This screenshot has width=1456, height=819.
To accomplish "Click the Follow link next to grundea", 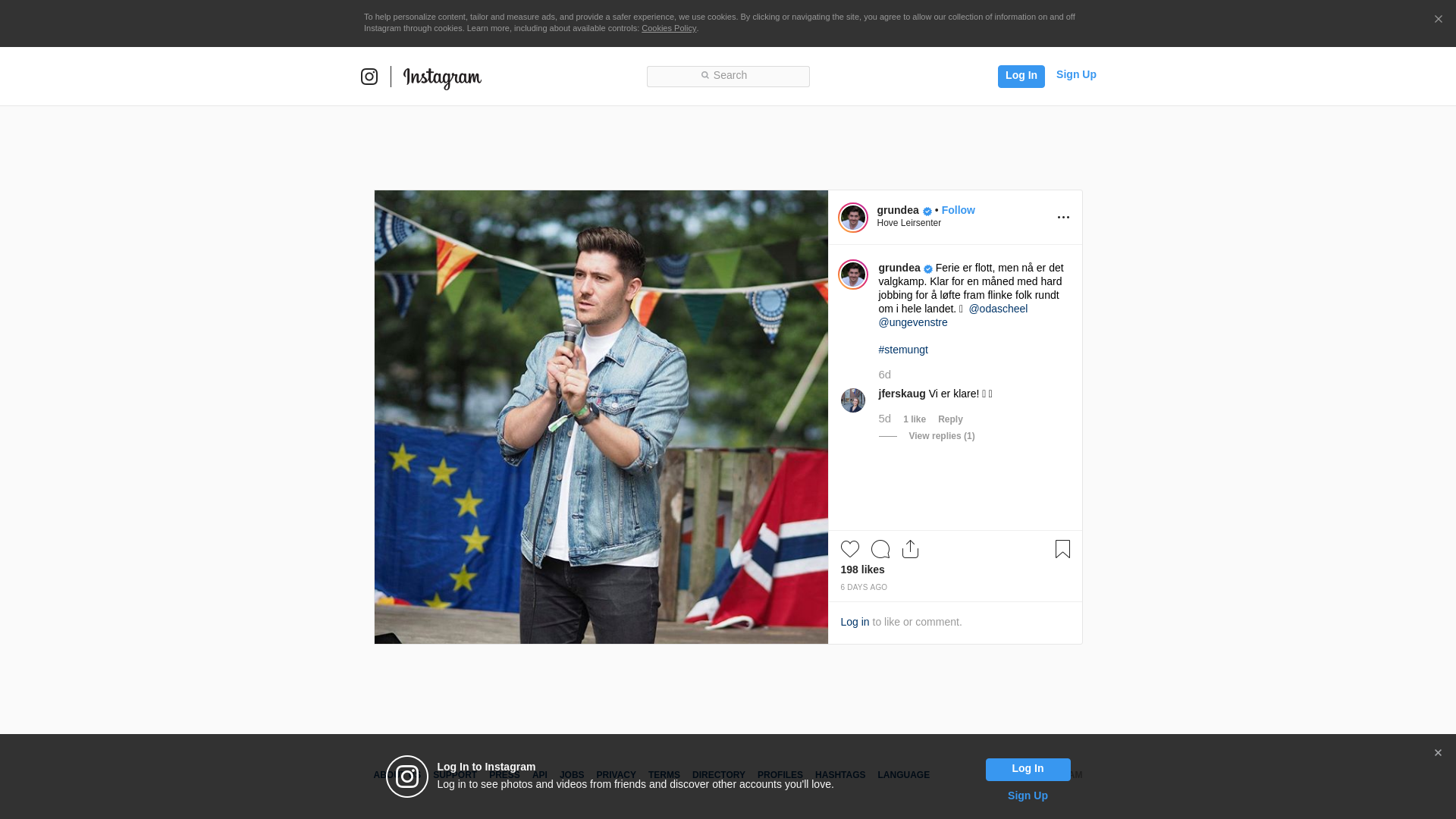I will pyautogui.click(x=958, y=210).
